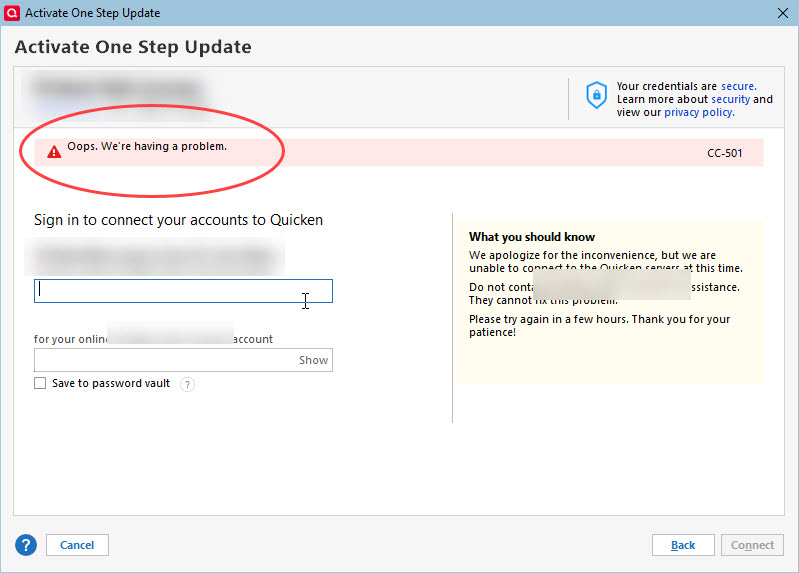This screenshot has height=573, width=799.
Task: Click the blue help question mark icon
Action: 26,545
